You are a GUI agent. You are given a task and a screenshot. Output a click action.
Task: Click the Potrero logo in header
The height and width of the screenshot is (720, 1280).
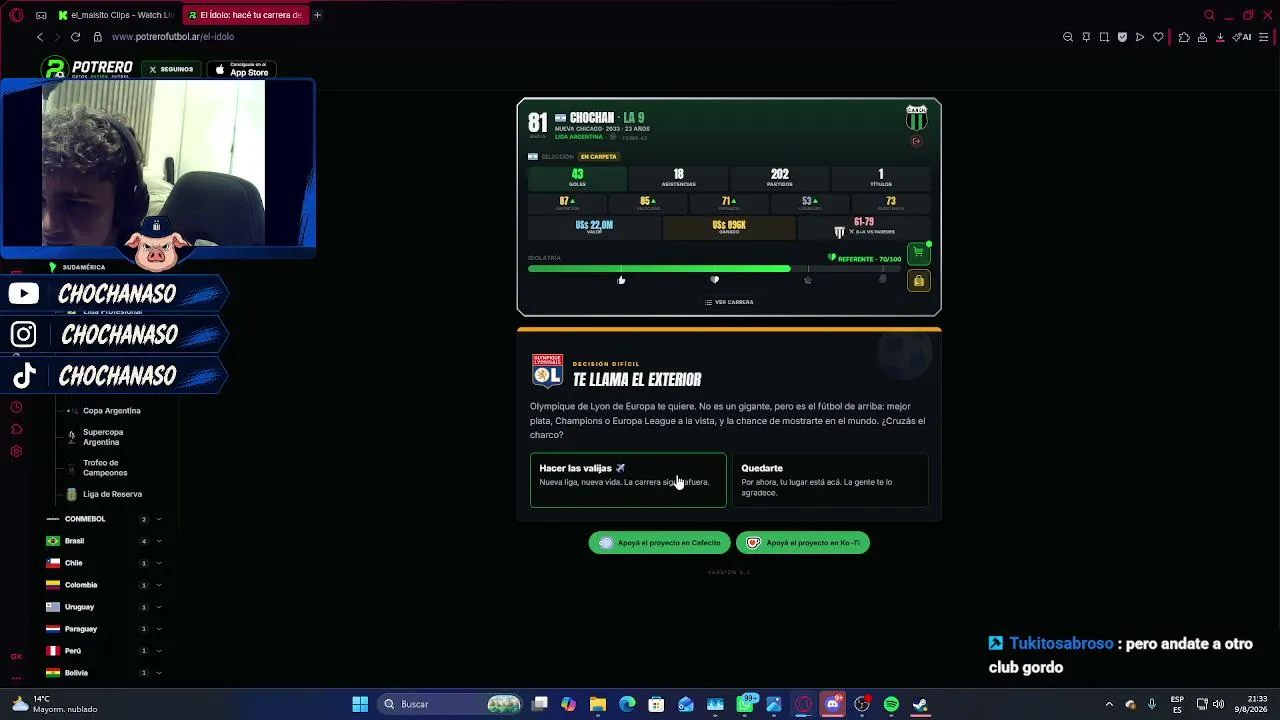pyautogui.click(x=87, y=69)
